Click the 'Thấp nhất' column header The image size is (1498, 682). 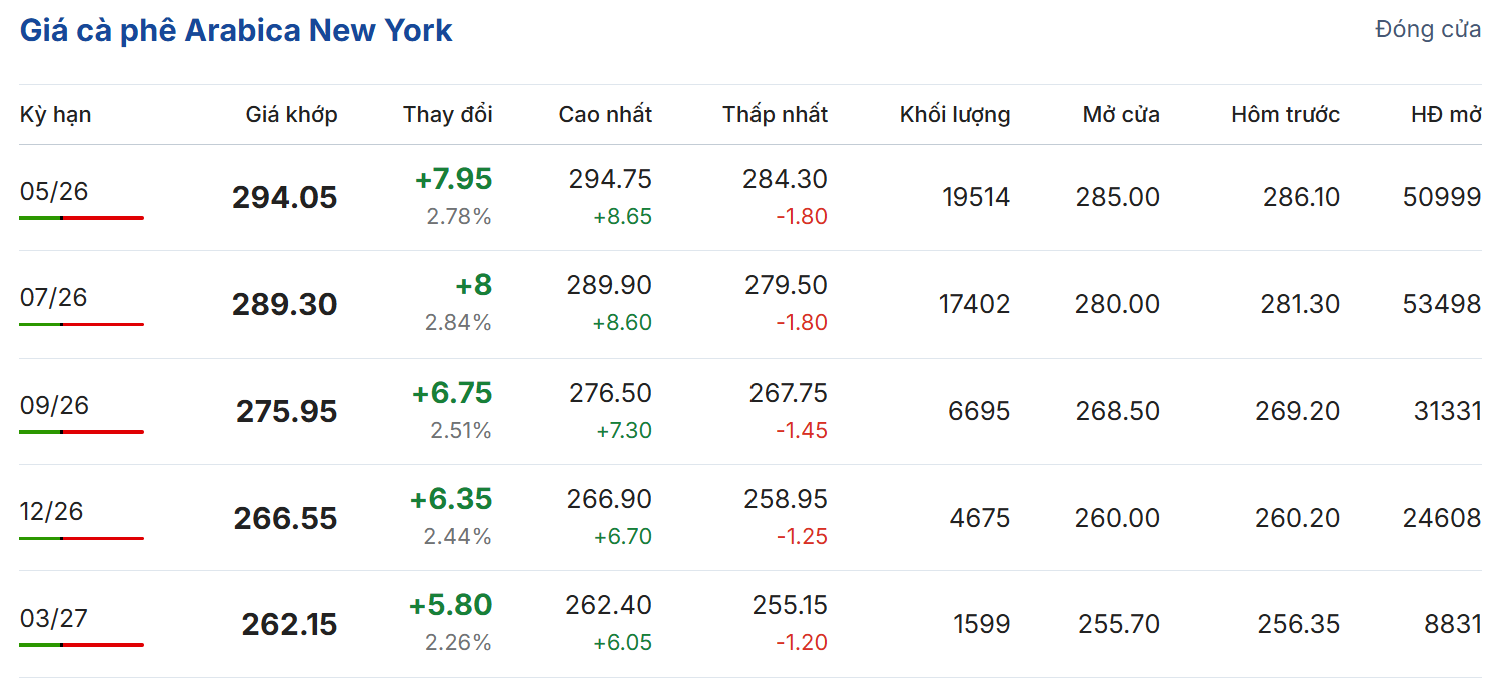(774, 115)
